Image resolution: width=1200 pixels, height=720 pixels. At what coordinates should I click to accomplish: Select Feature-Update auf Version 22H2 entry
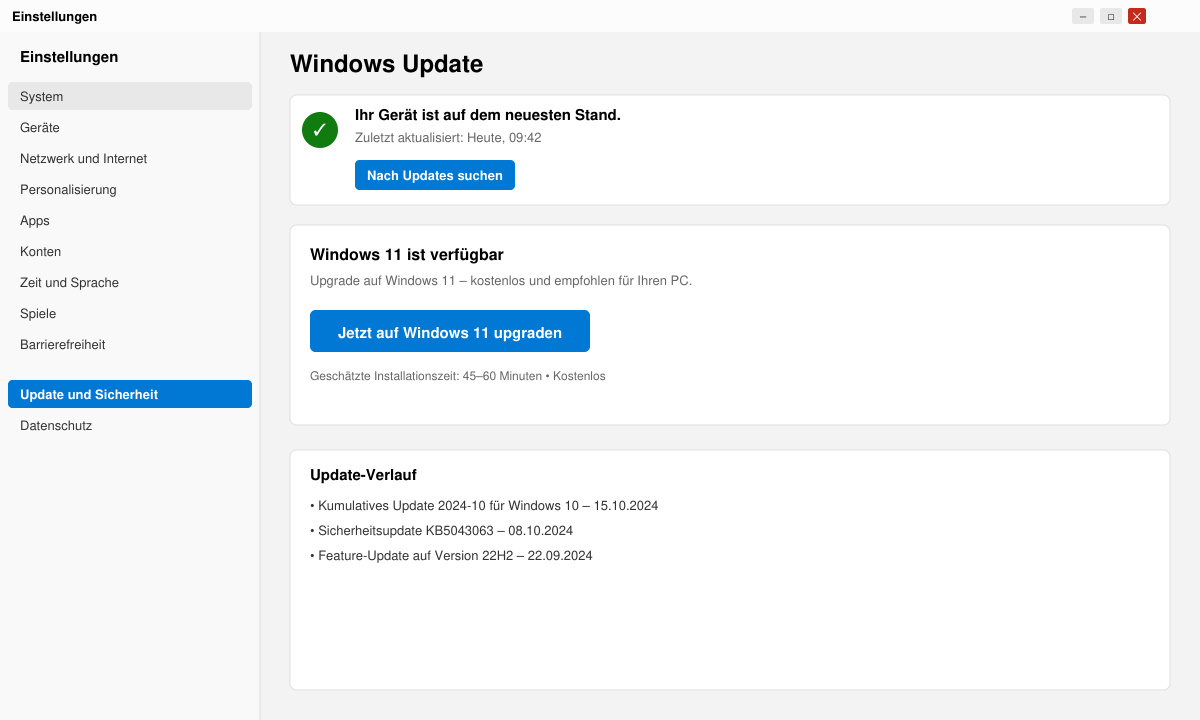[451, 555]
